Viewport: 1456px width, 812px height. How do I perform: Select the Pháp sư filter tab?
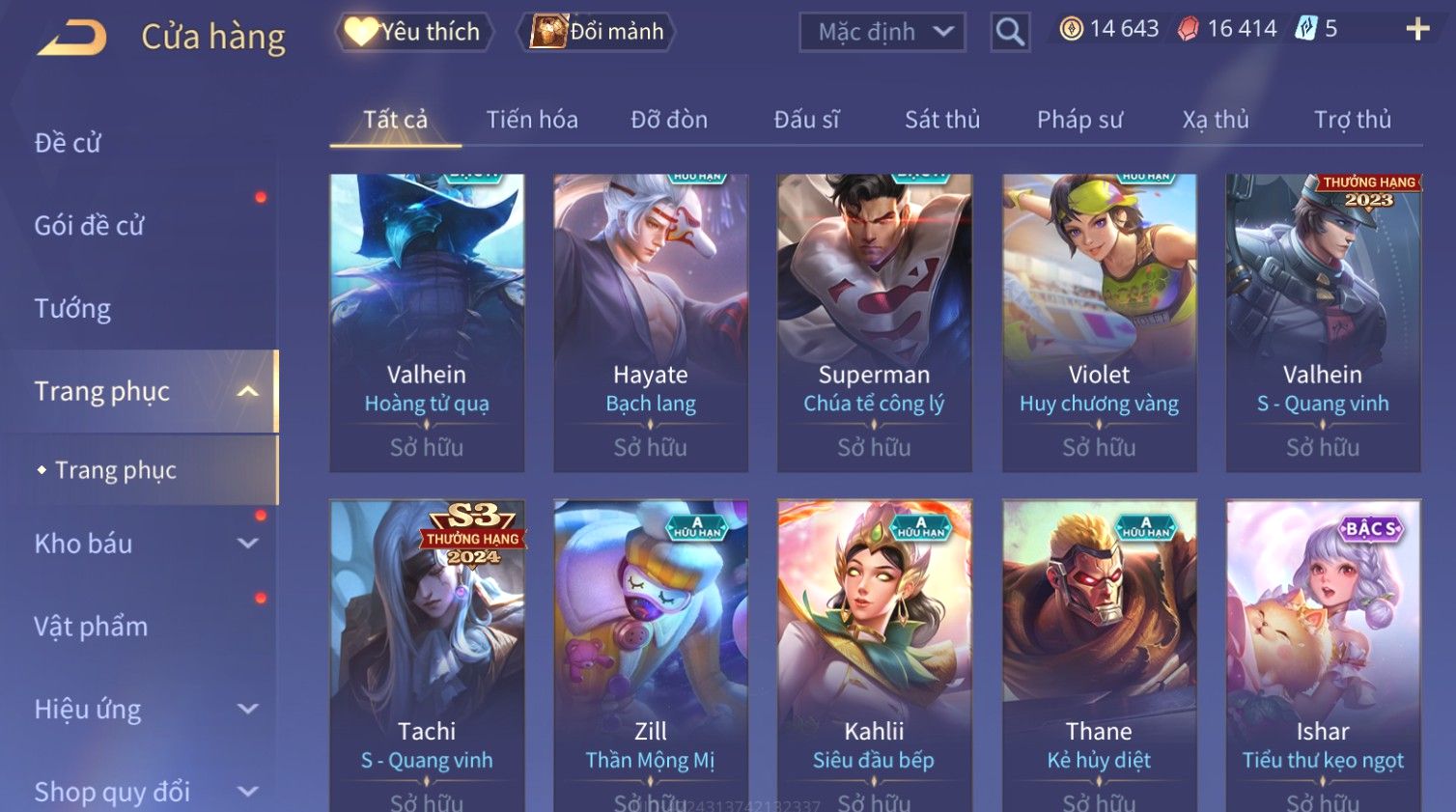1079,120
